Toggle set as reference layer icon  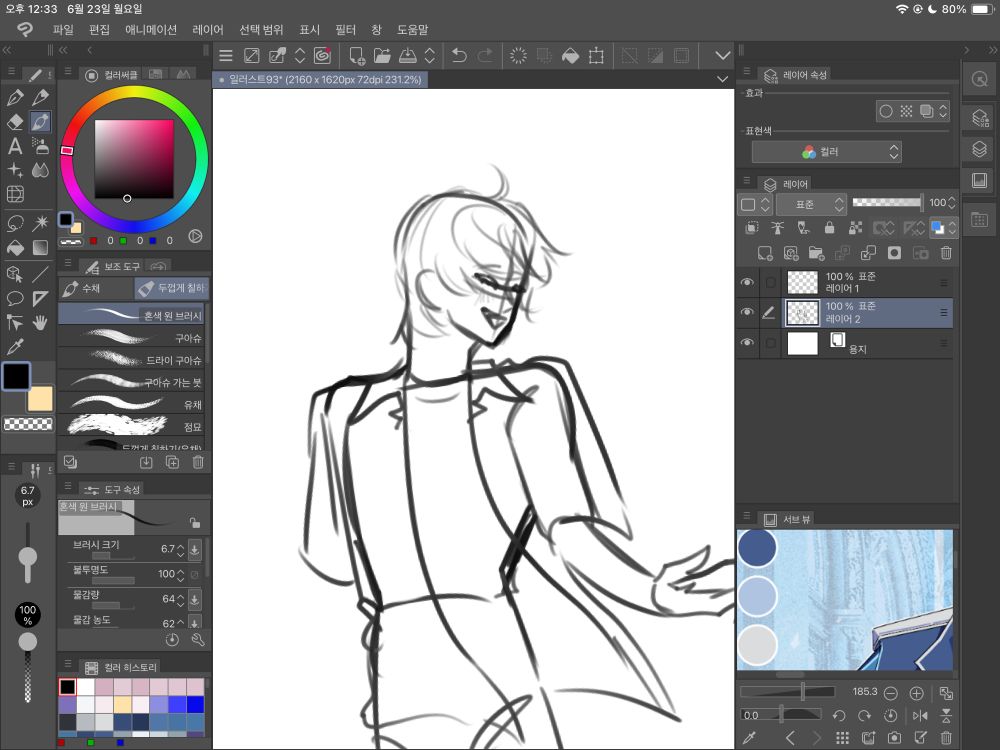(x=777, y=228)
